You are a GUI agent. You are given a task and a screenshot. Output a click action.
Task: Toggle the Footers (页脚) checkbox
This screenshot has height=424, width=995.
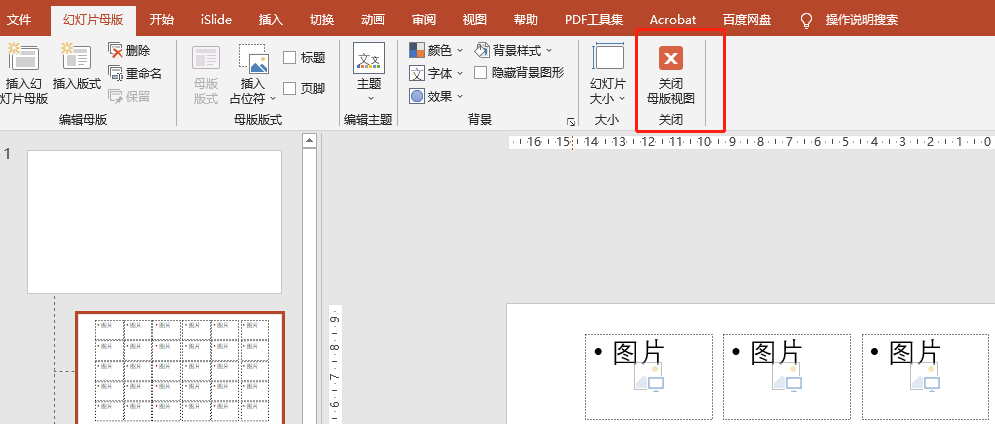289,89
